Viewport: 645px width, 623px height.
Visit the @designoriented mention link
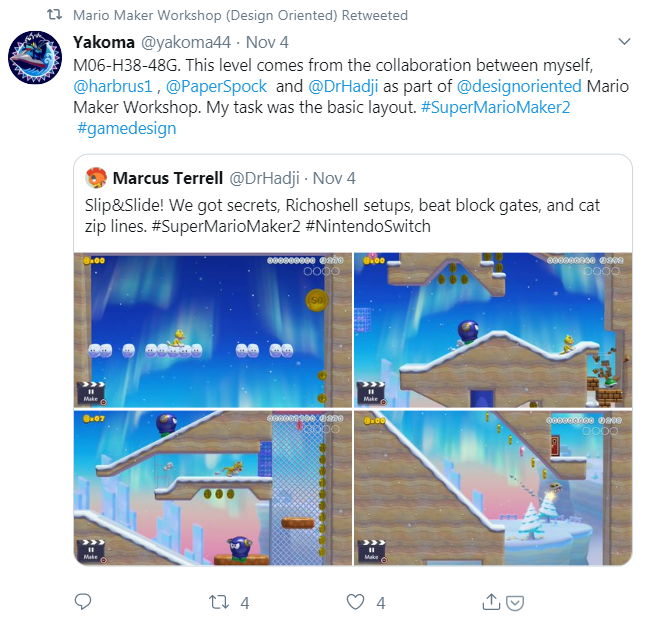pyautogui.click(x=519, y=86)
